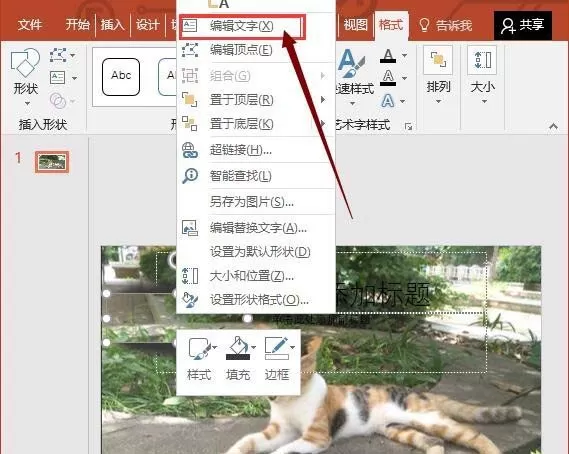Click the 组合(G) context menu entry
Screen dimensions: 569x454
pos(255,76)
